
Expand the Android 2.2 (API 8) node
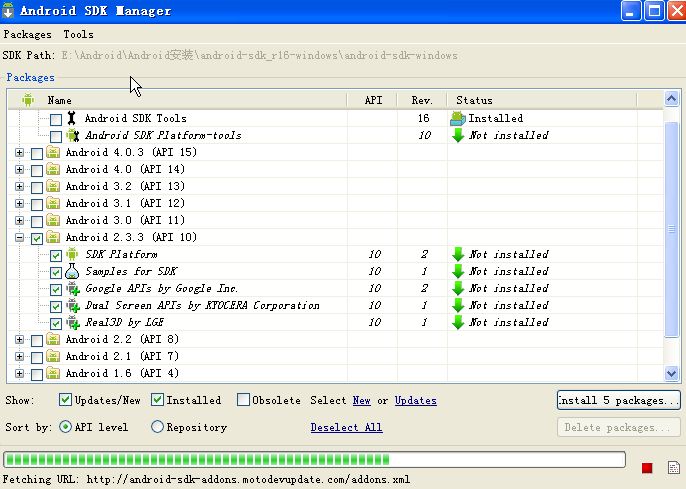pyautogui.click(x=19, y=340)
